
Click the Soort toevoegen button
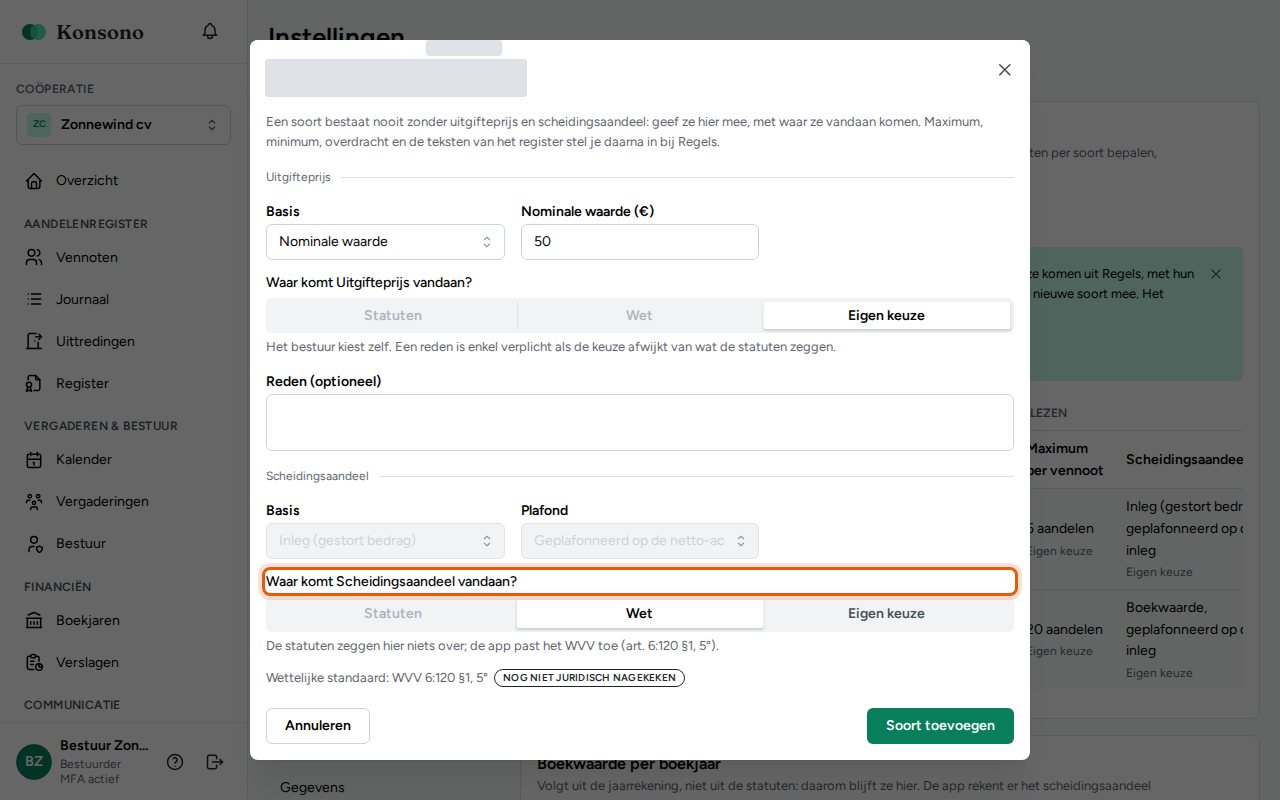click(x=940, y=726)
